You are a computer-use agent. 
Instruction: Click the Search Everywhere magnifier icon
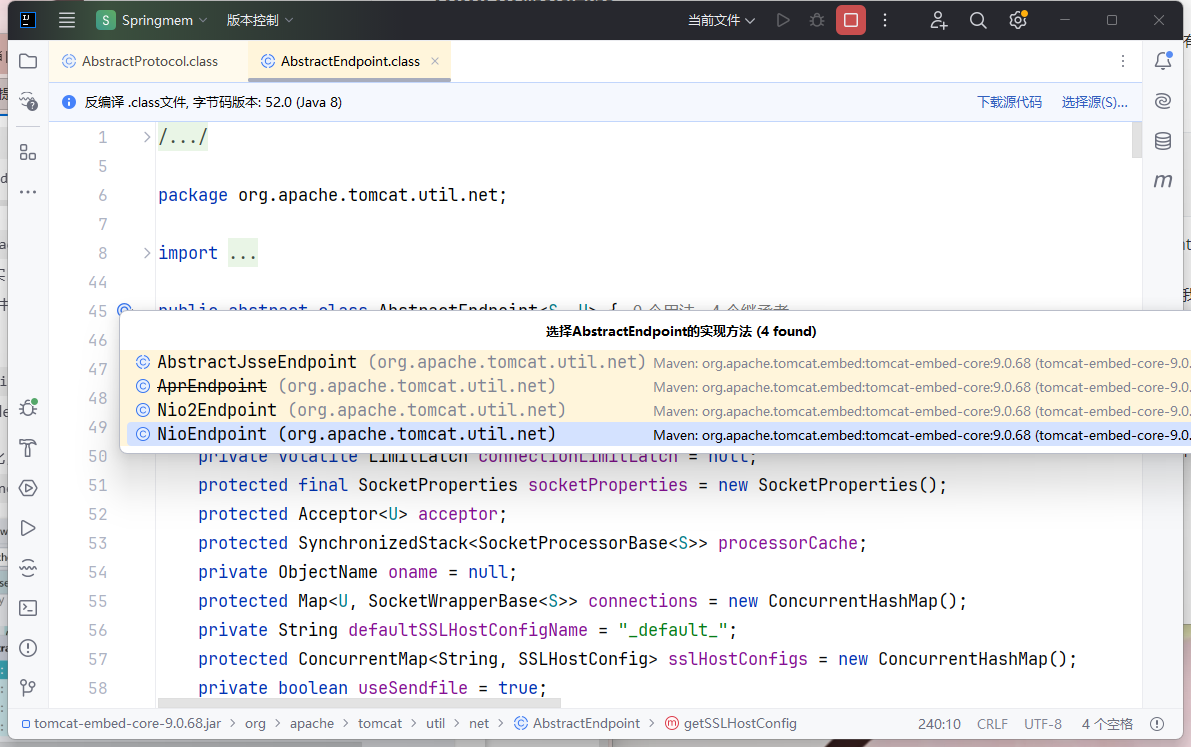[x=978, y=20]
